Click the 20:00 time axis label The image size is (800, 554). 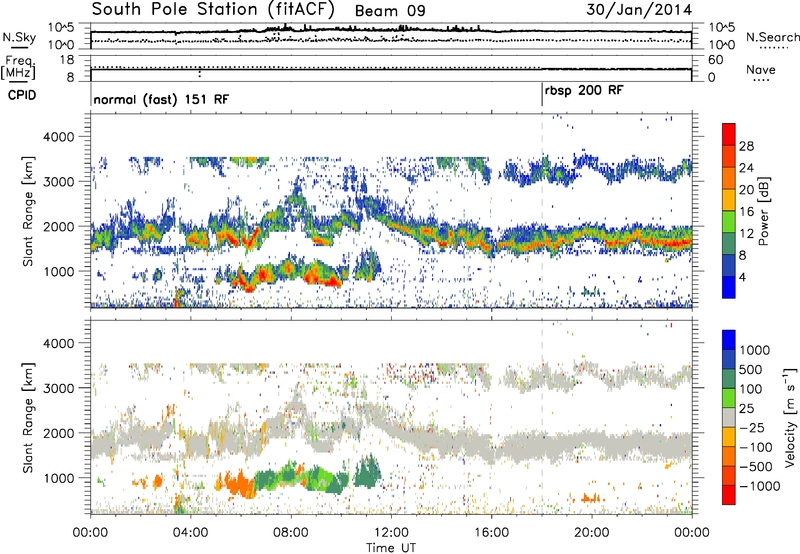(x=592, y=532)
